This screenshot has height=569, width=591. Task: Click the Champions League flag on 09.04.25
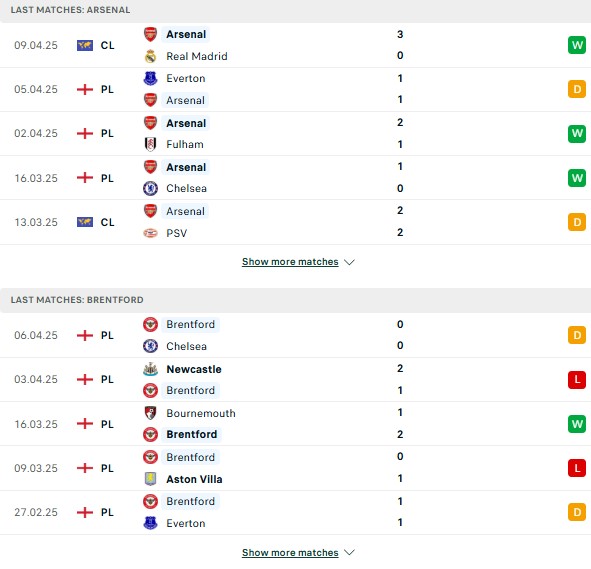[x=85, y=45]
